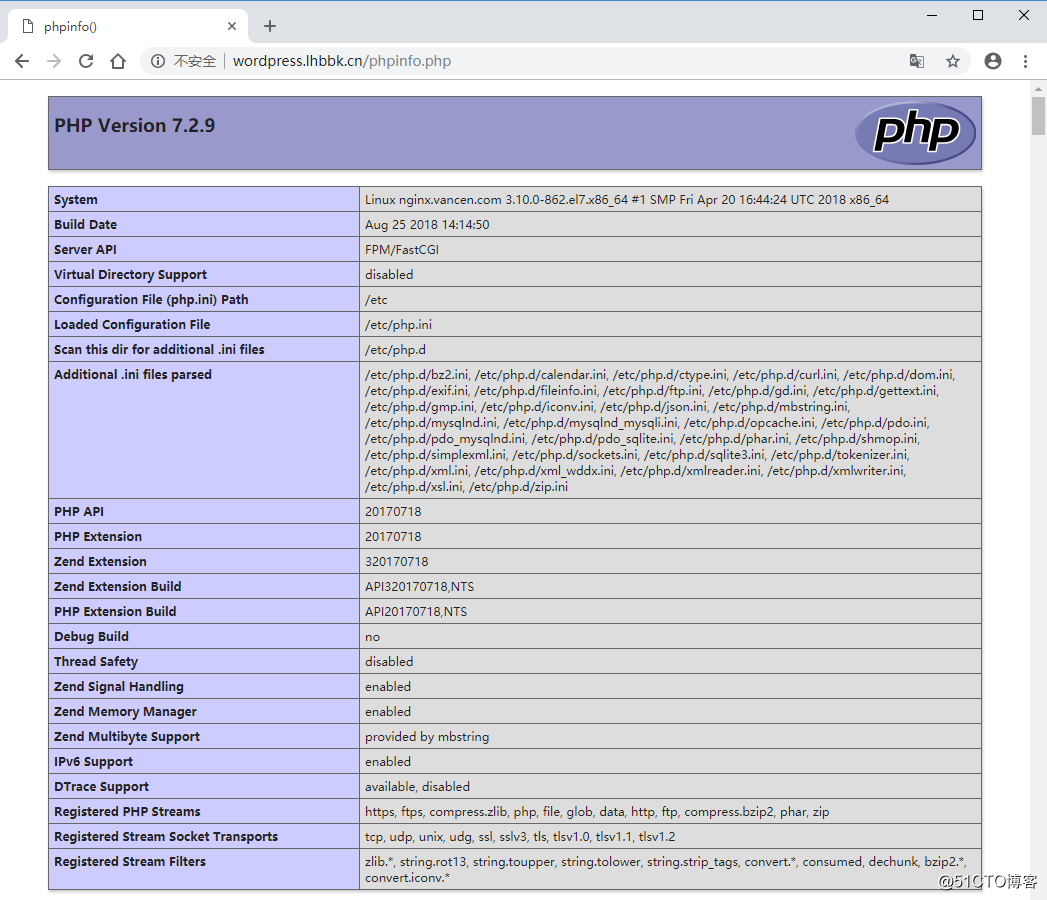
Task: Click the 'Zend Memory Manager' label
Action: click(126, 712)
